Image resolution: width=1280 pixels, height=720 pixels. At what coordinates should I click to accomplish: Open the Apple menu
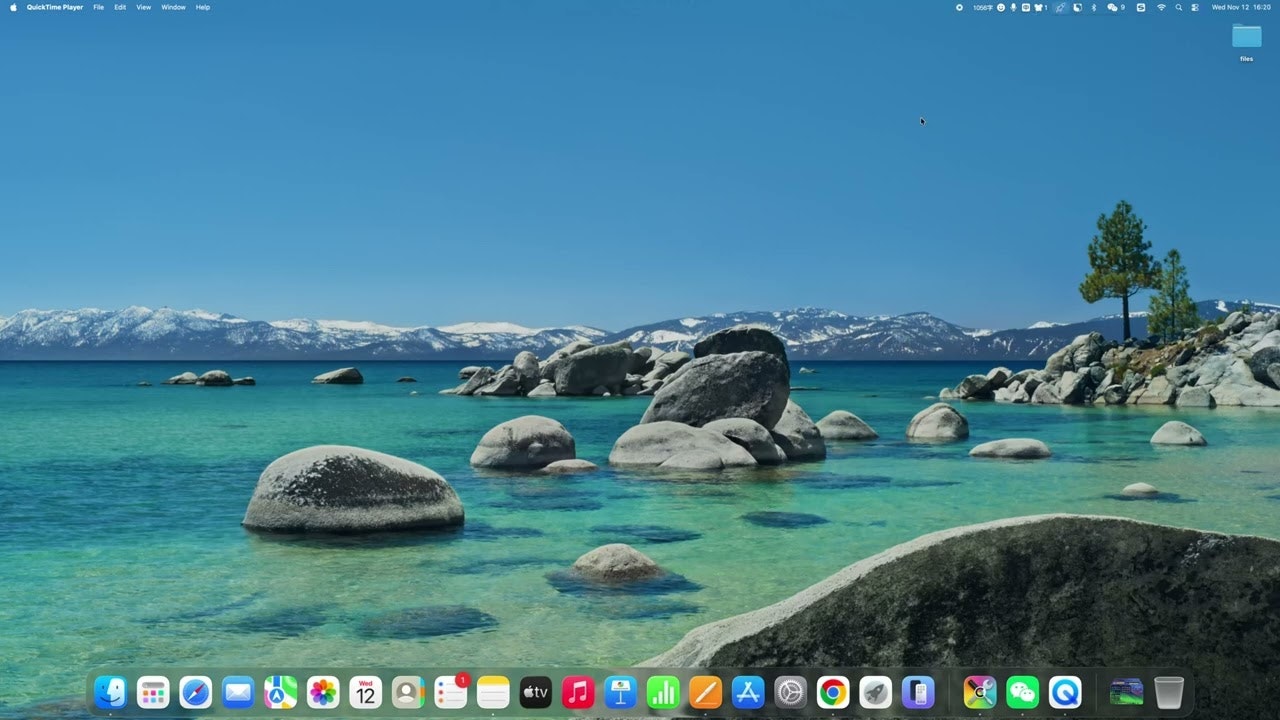click(x=13, y=7)
